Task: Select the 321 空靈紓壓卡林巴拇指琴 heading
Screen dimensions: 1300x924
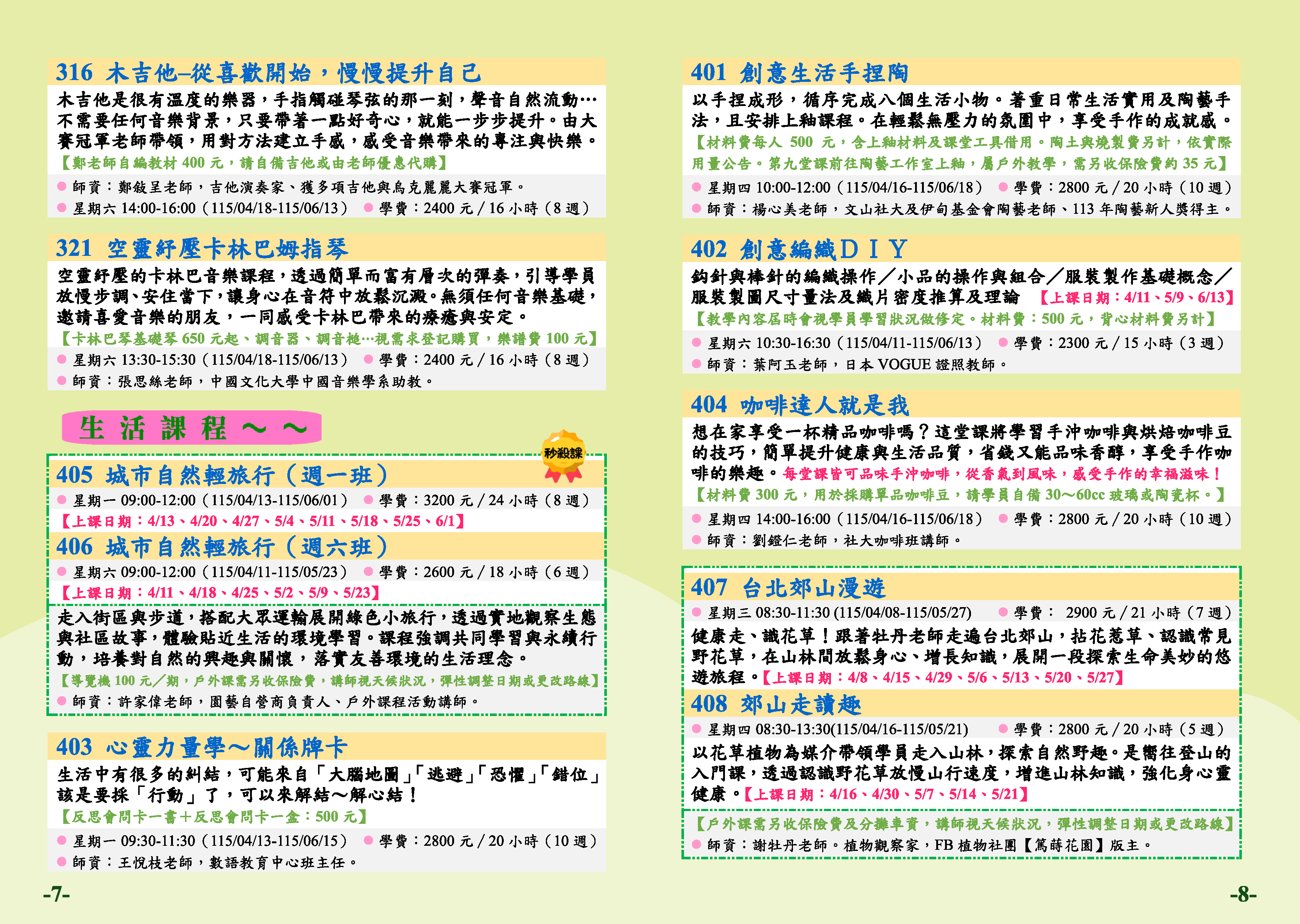Action: point(202,249)
